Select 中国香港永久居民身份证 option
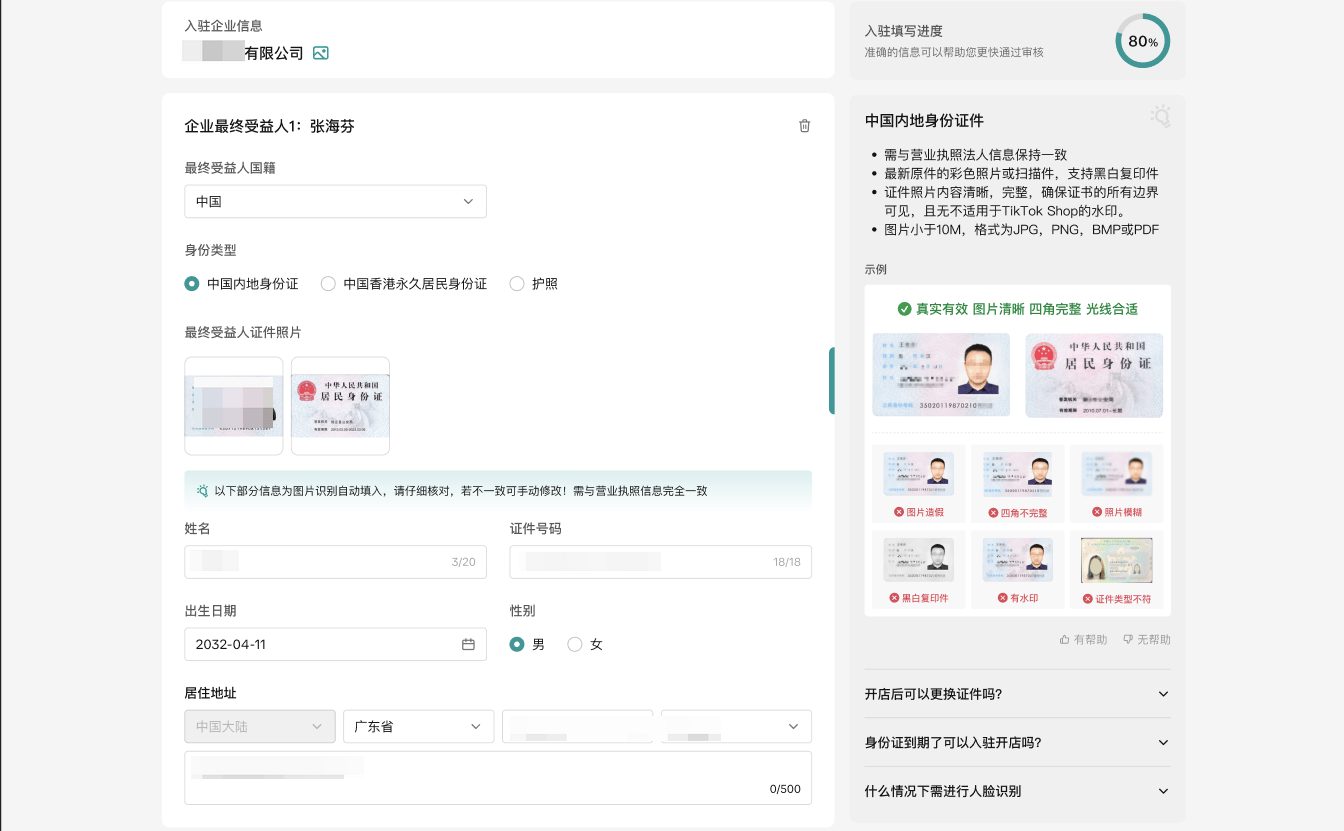This screenshot has width=1344, height=831. [x=328, y=284]
